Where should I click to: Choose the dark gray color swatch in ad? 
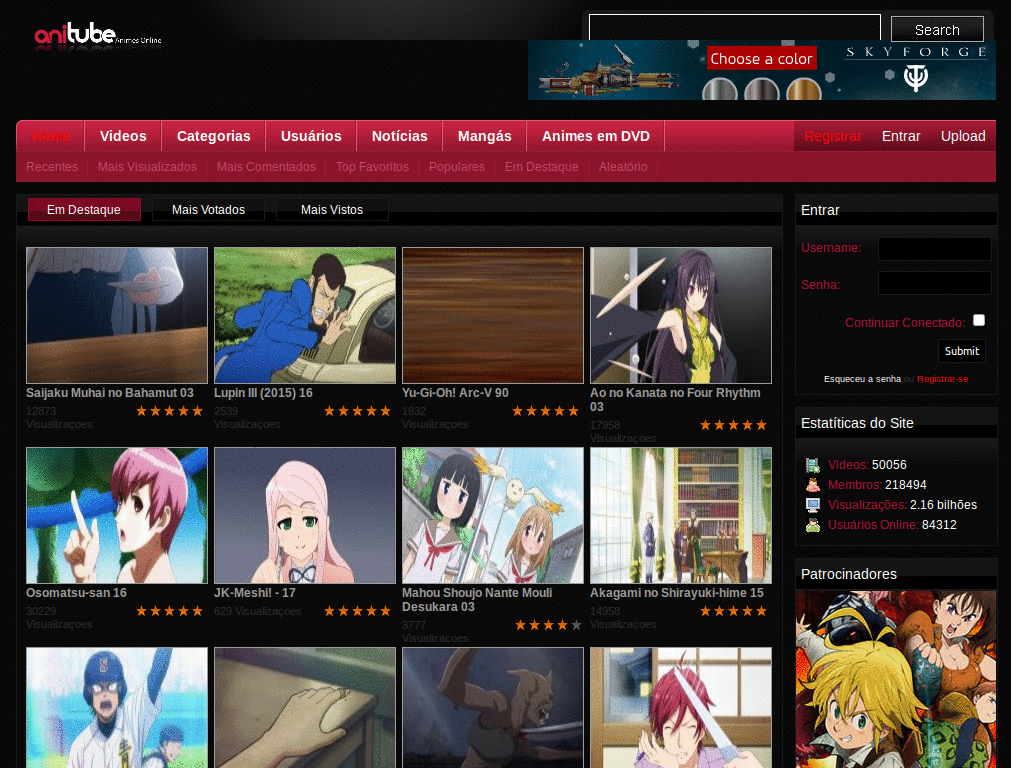click(761, 89)
